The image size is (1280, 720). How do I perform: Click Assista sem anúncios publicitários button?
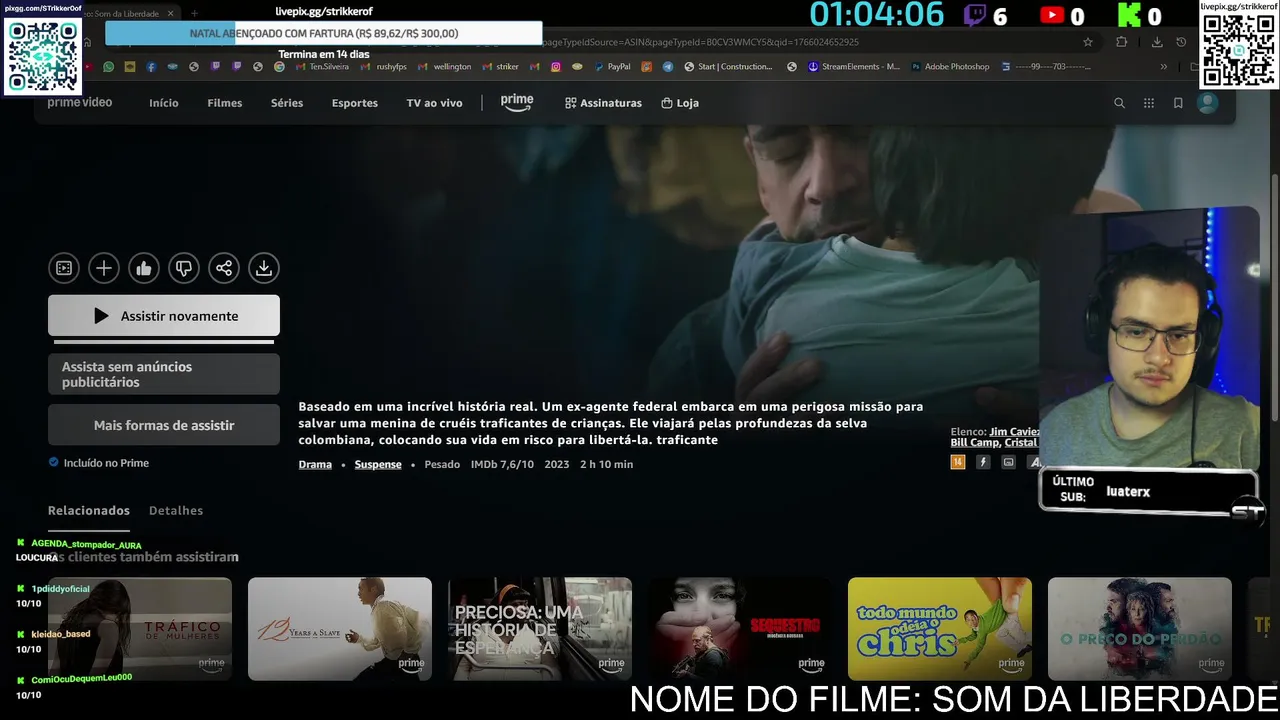pos(164,374)
